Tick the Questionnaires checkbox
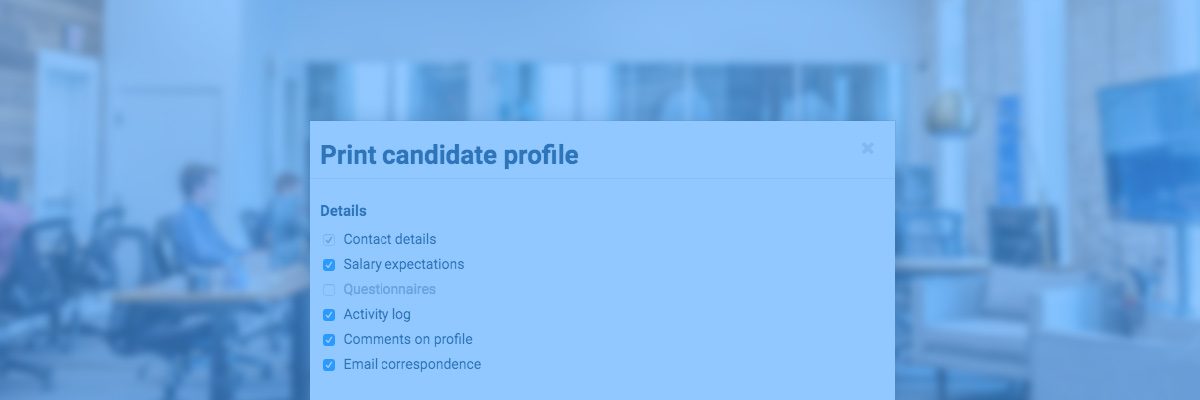Image resolution: width=1200 pixels, height=400 pixels. tap(329, 290)
